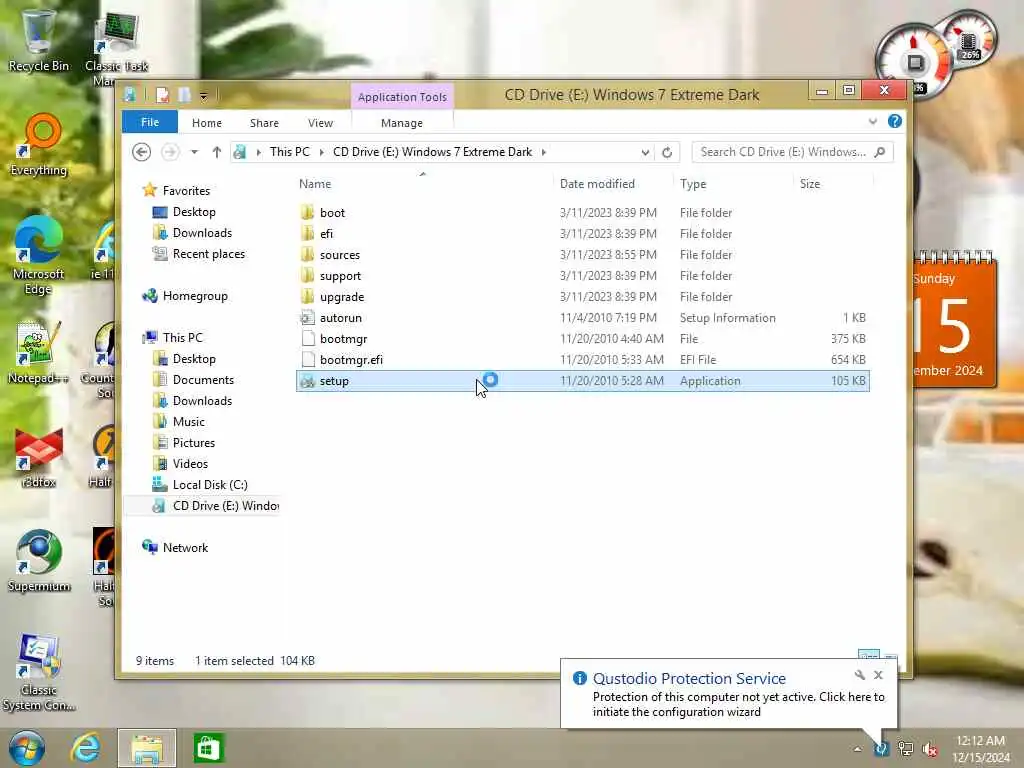The height and width of the screenshot is (768, 1024).
Task: Select the autorun setup information file
Action: (583, 318)
